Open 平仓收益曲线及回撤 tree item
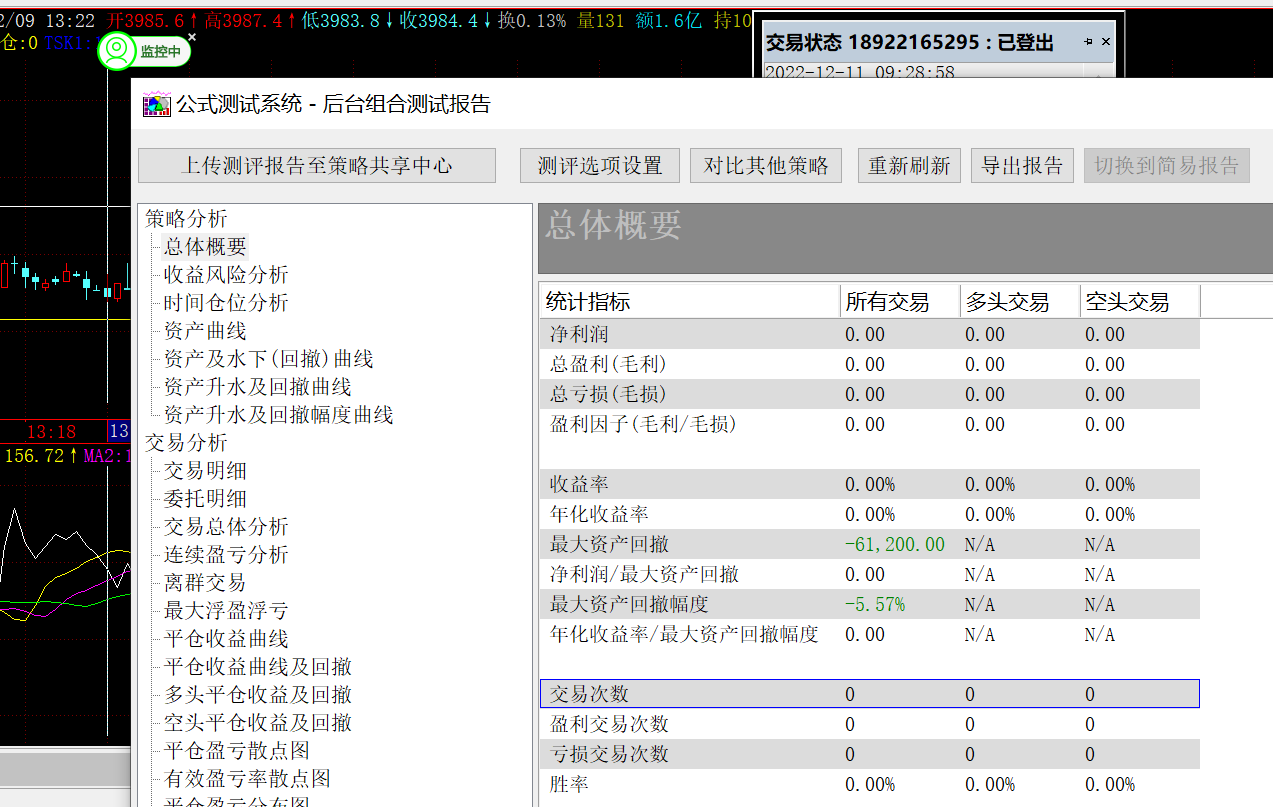 coord(258,667)
